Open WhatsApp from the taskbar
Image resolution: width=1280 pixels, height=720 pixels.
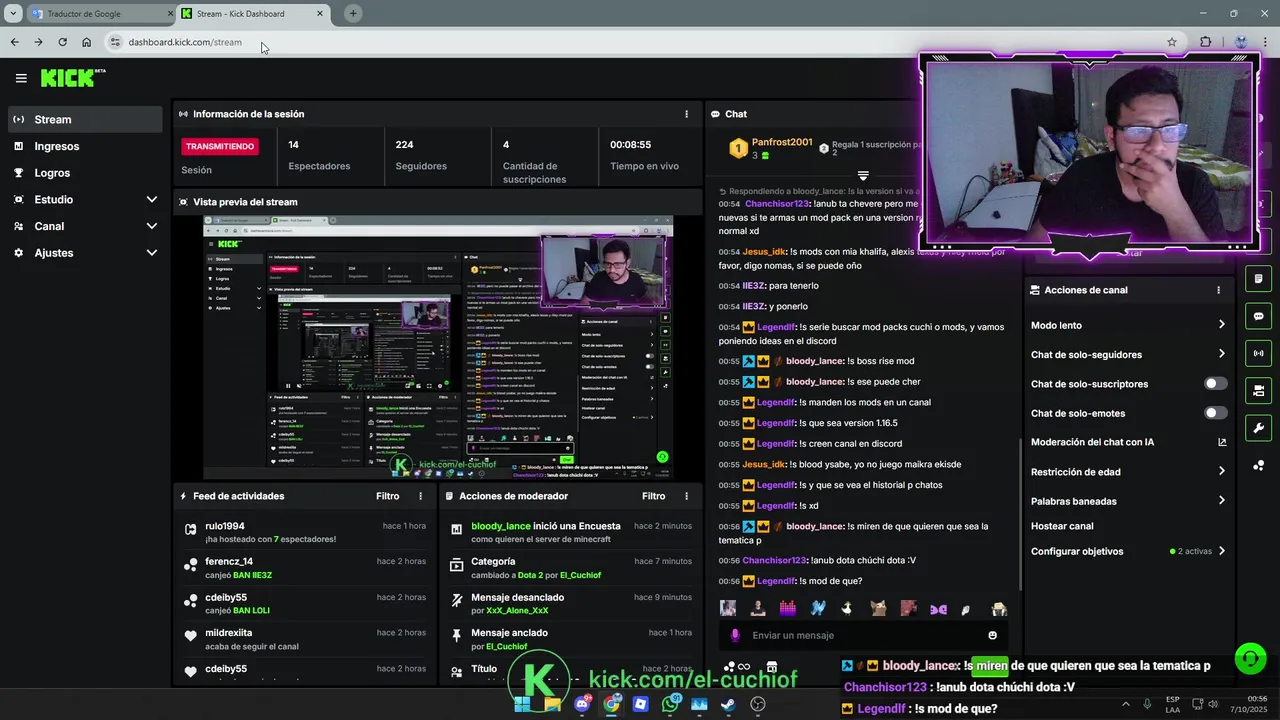click(670, 704)
